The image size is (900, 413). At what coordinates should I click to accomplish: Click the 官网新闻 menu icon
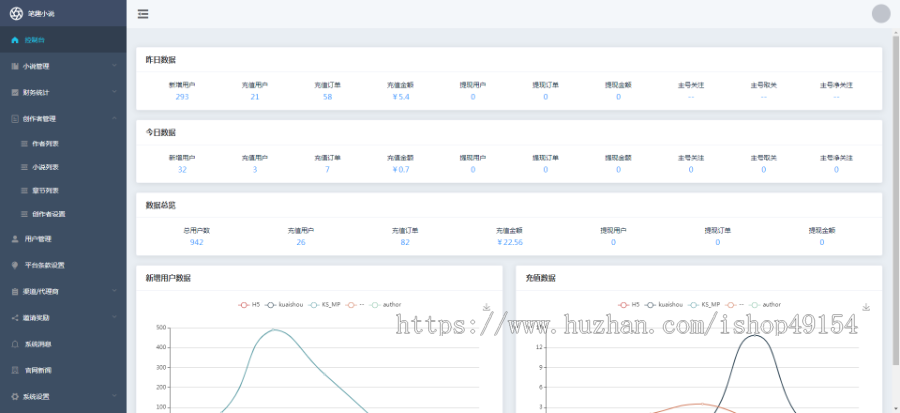tap(15, 371)
